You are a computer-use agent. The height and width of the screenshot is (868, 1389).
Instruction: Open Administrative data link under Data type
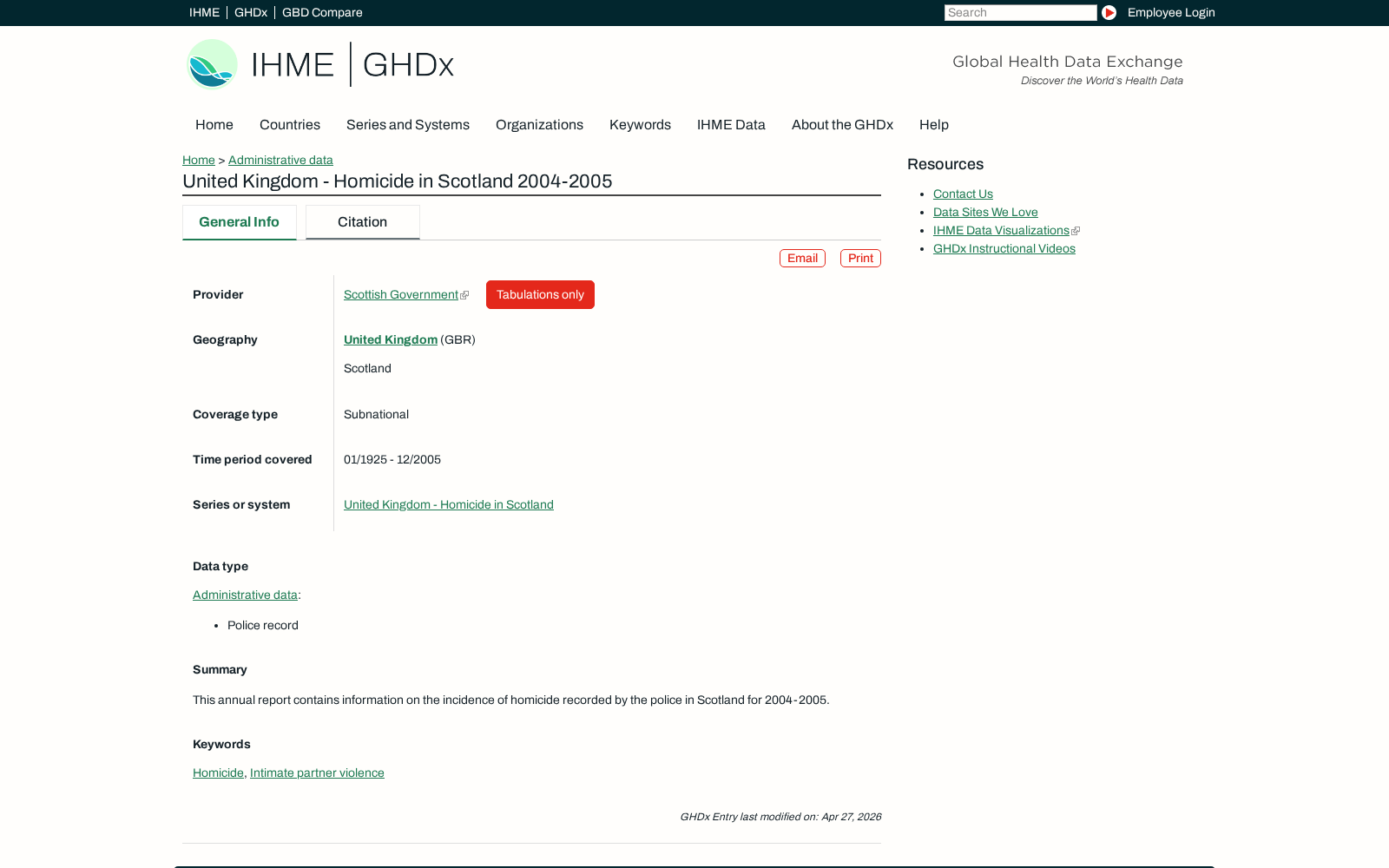point(245,595)
